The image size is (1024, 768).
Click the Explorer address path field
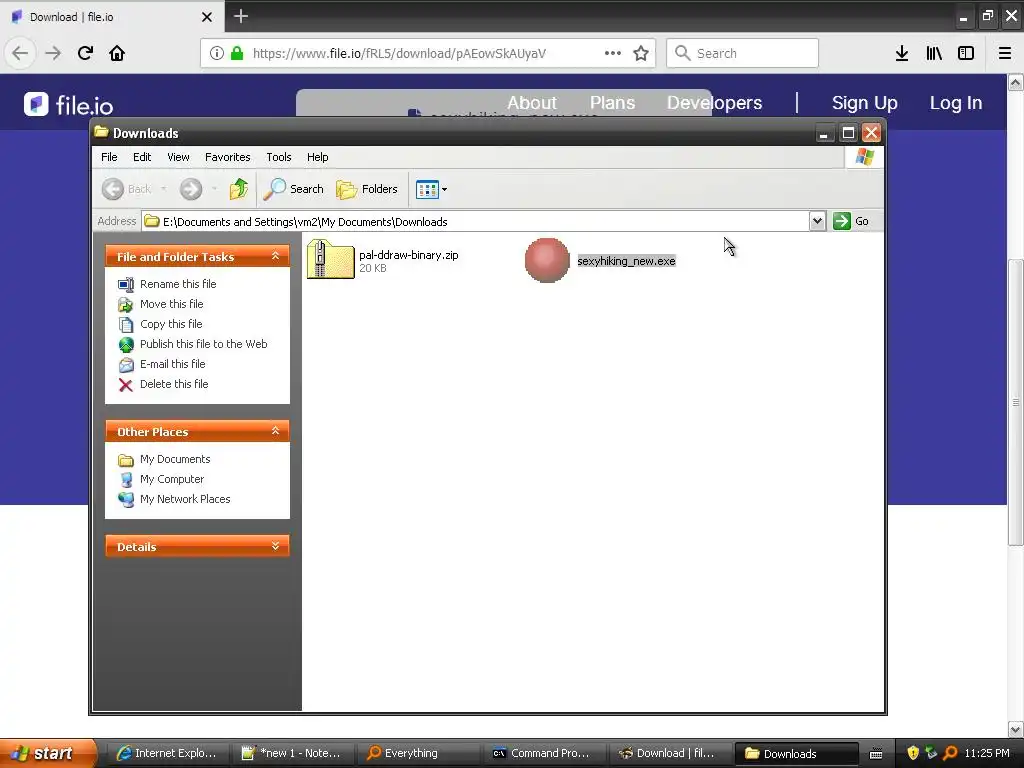[475, 221]
